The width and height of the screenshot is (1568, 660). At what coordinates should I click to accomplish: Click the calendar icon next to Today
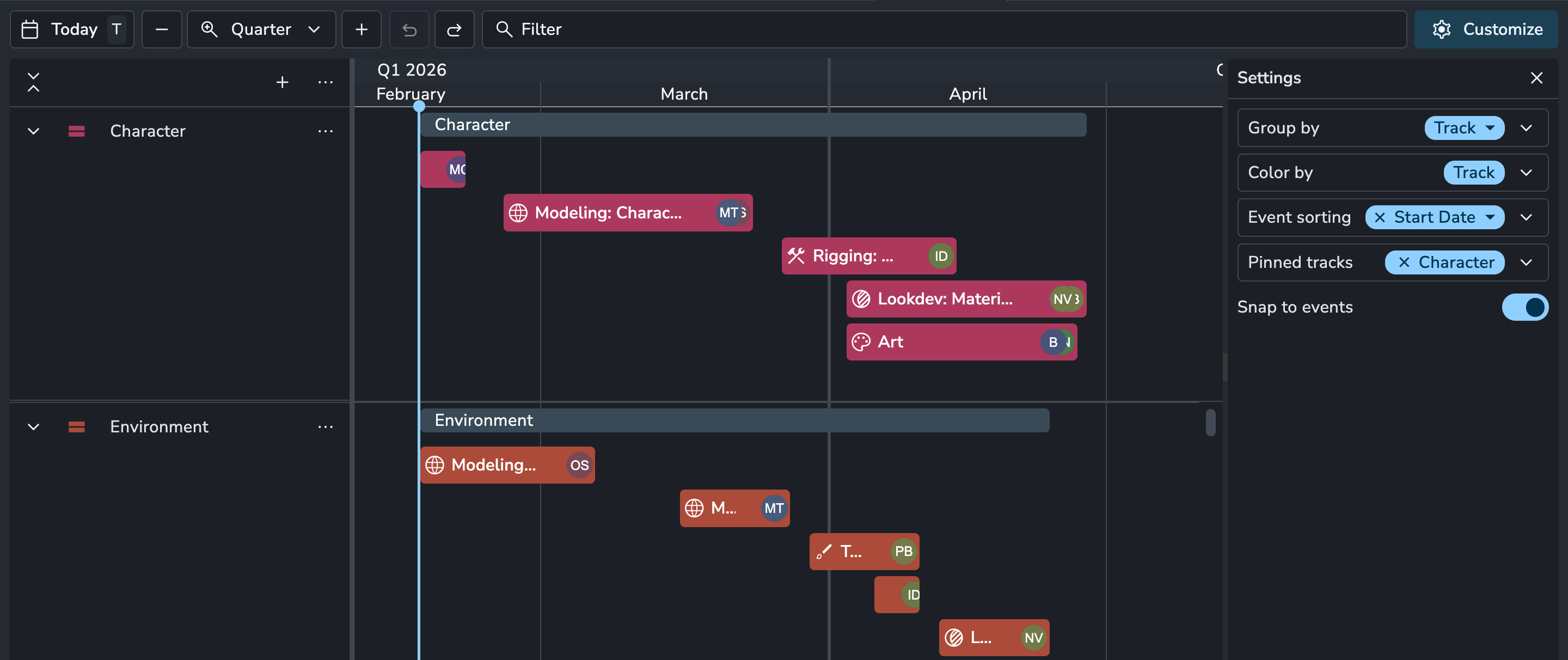(x=29, y=29)
